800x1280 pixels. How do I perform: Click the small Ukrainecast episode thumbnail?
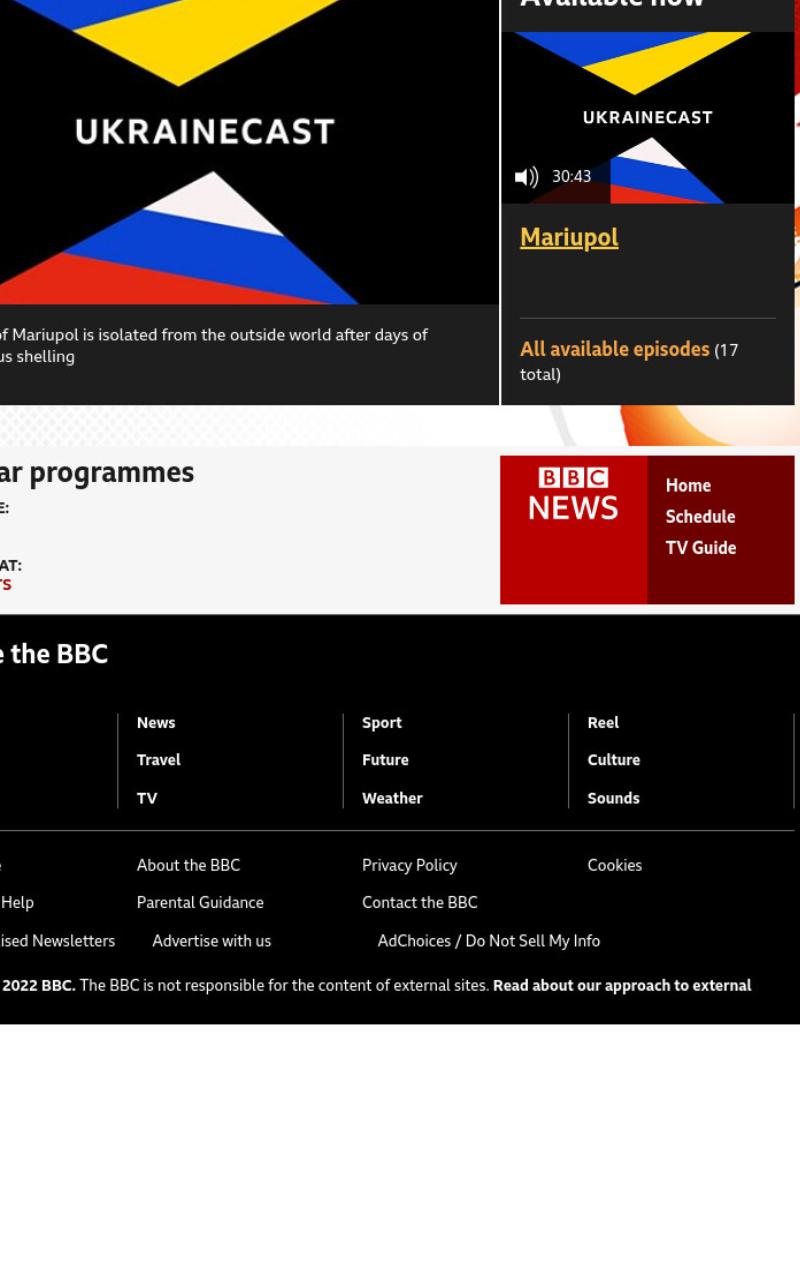(x=648, y=118)
